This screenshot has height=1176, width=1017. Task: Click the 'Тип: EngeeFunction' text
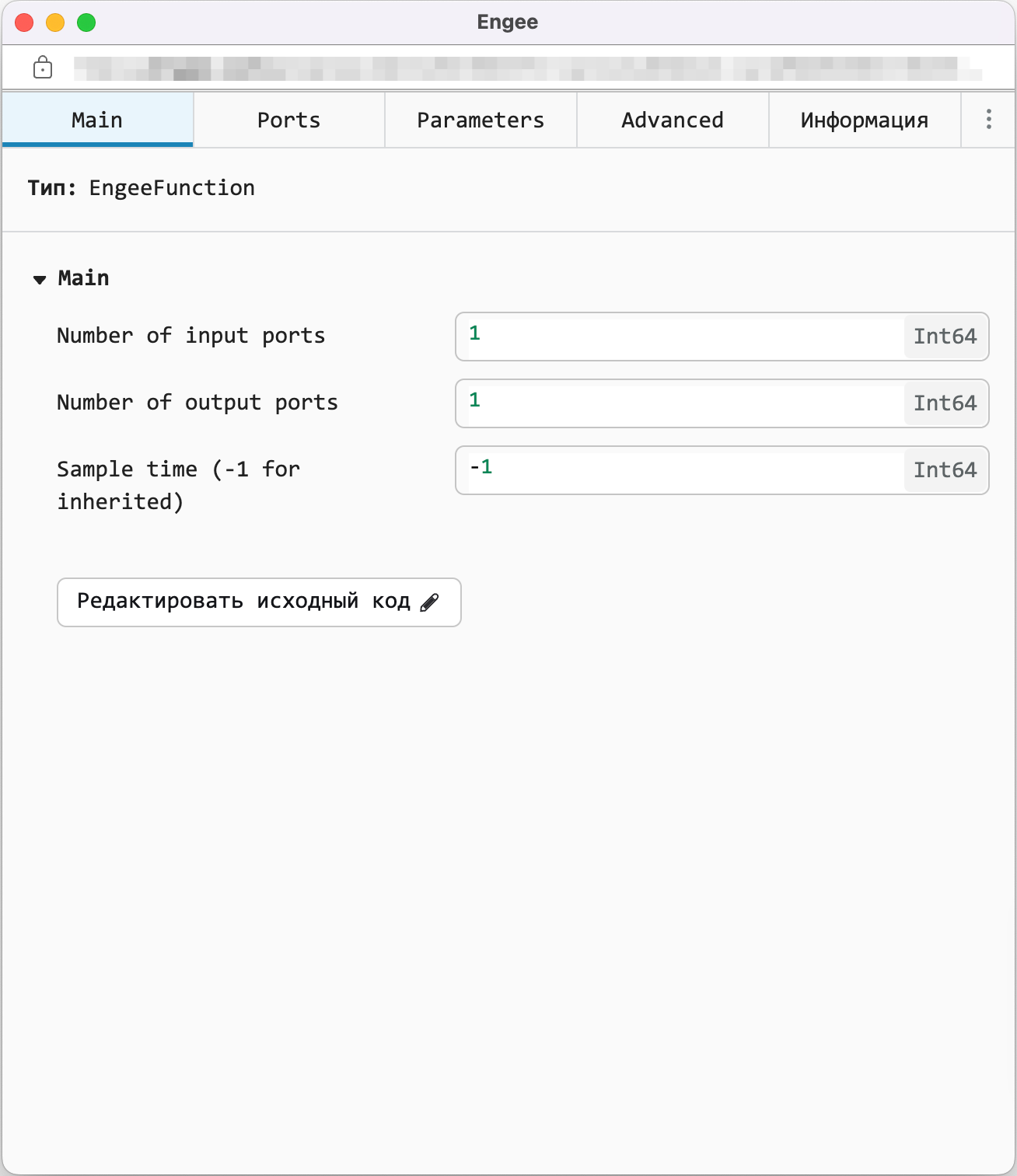coord(142,188)
